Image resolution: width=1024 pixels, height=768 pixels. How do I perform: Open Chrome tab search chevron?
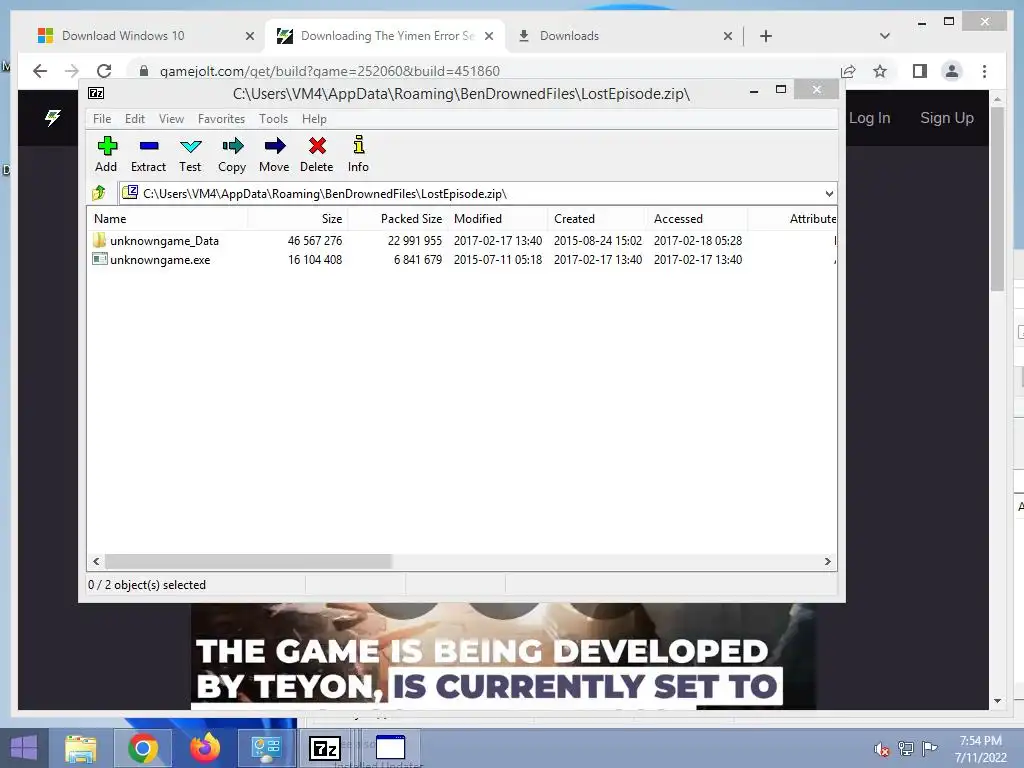pyautogui.click(x=885, y=36)
